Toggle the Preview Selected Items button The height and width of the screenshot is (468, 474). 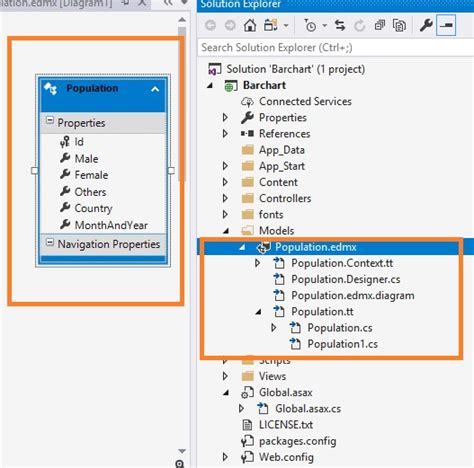click(446, 25)
